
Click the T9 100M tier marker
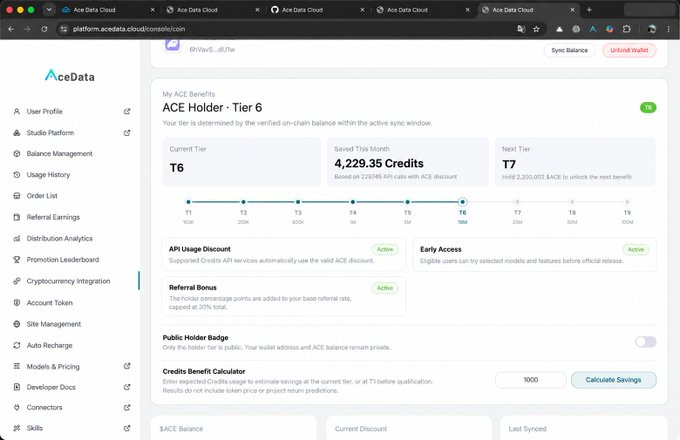tap(627, 202)
